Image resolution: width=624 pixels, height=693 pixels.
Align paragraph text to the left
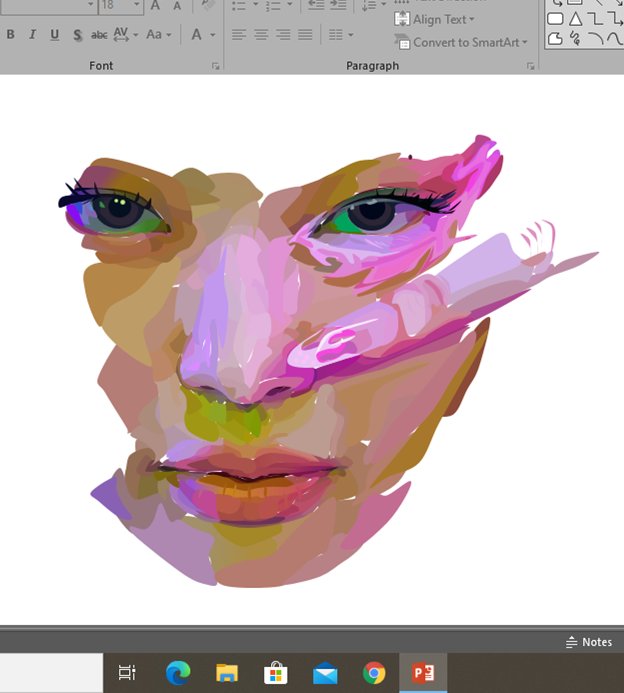pyautogui.click(x=239, y=34)
